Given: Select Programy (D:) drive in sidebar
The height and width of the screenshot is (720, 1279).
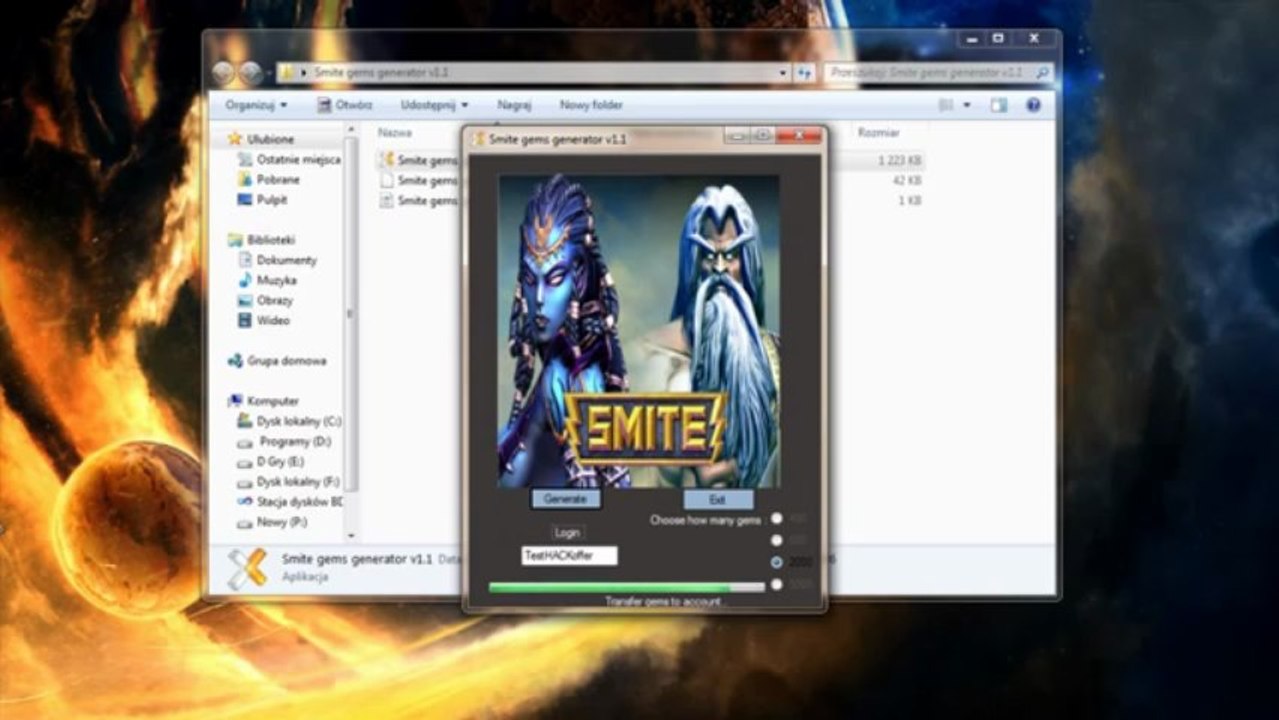Looking at the screenshot, I should click(295, 441).
